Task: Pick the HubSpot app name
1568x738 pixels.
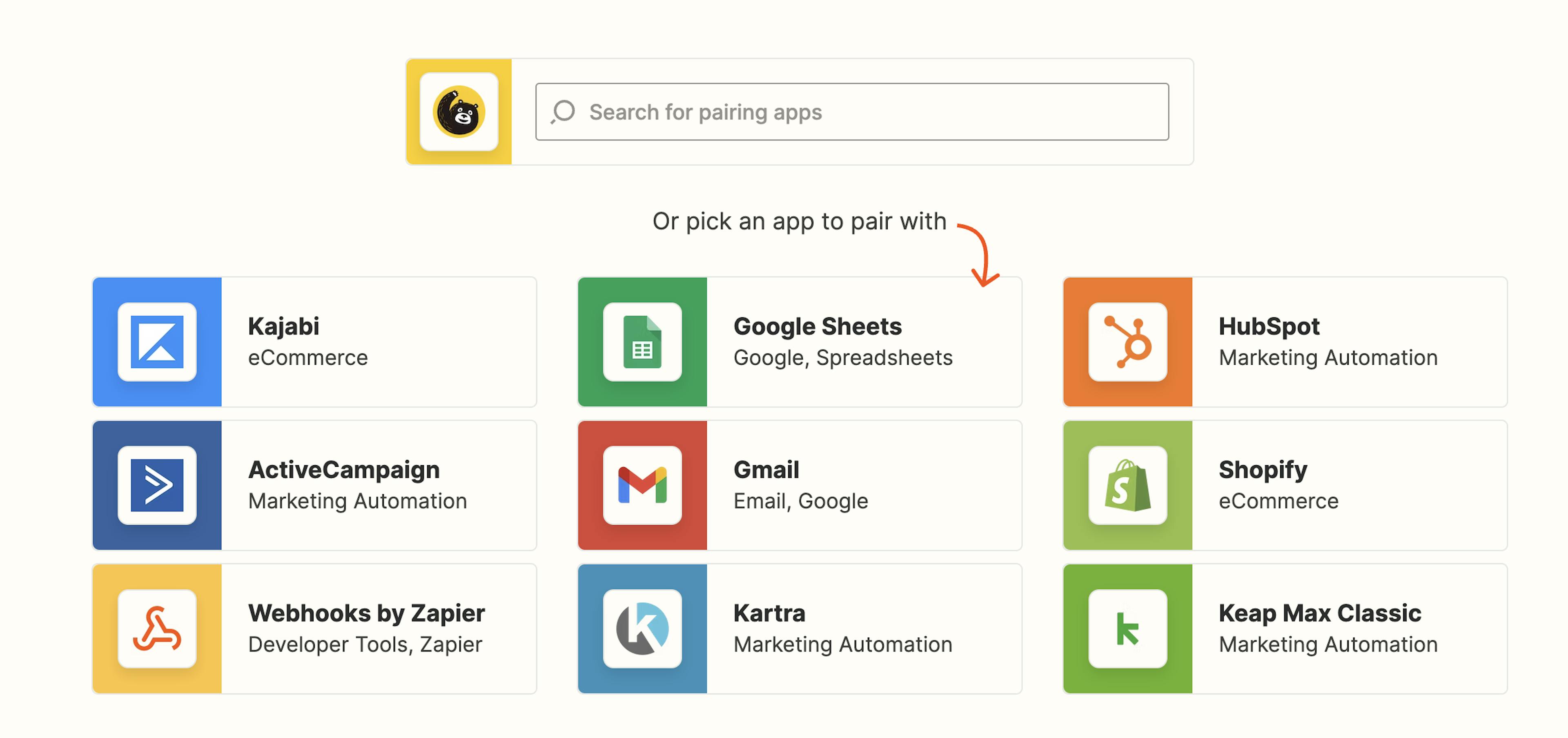Action: (x=1269, y=326)
